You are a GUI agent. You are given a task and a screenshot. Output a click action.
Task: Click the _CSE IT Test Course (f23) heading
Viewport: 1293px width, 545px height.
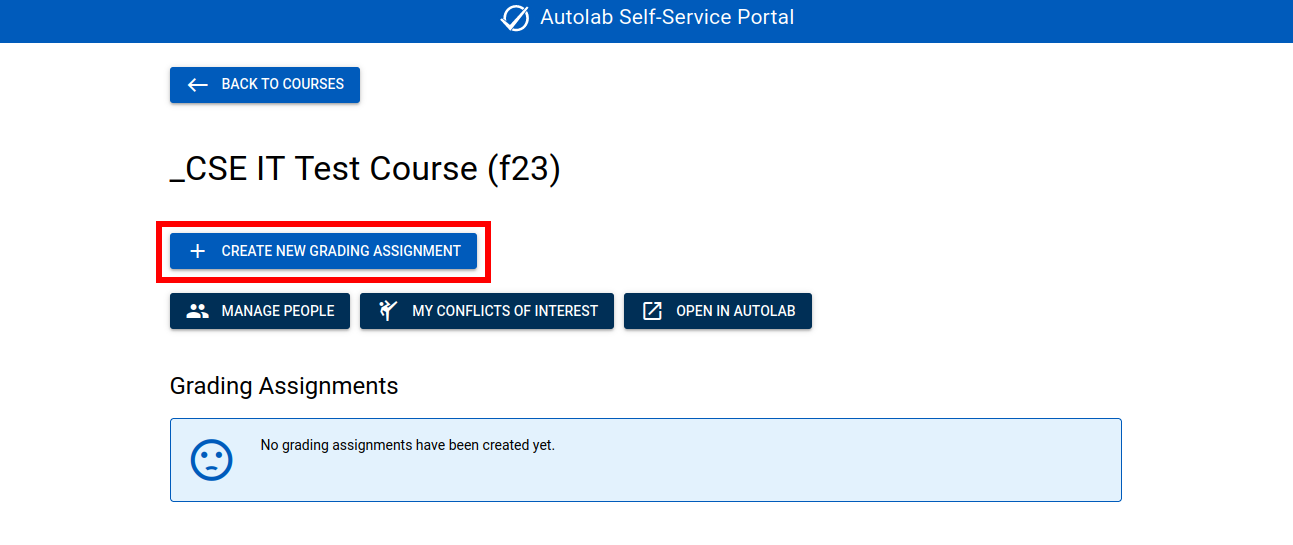pyautogui.click(x=365, y=169)
